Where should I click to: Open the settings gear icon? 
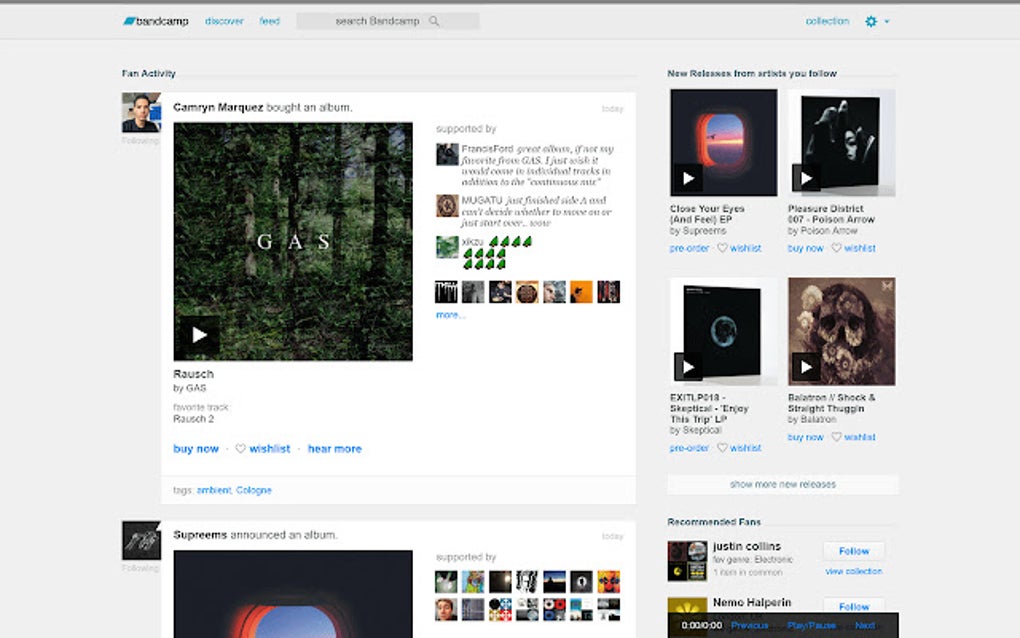[x=869, y=20]
